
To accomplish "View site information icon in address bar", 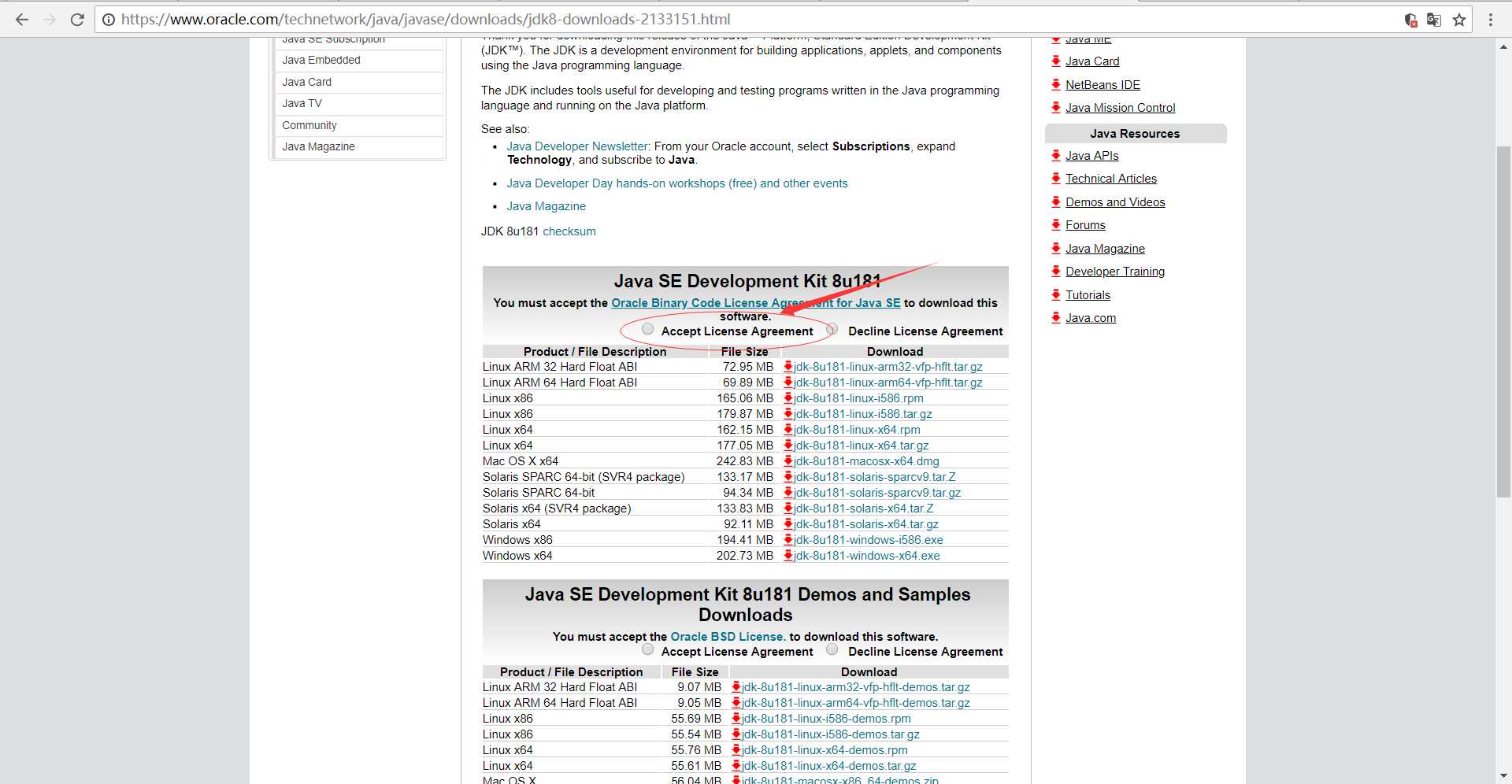I will [x=109, y=20].
